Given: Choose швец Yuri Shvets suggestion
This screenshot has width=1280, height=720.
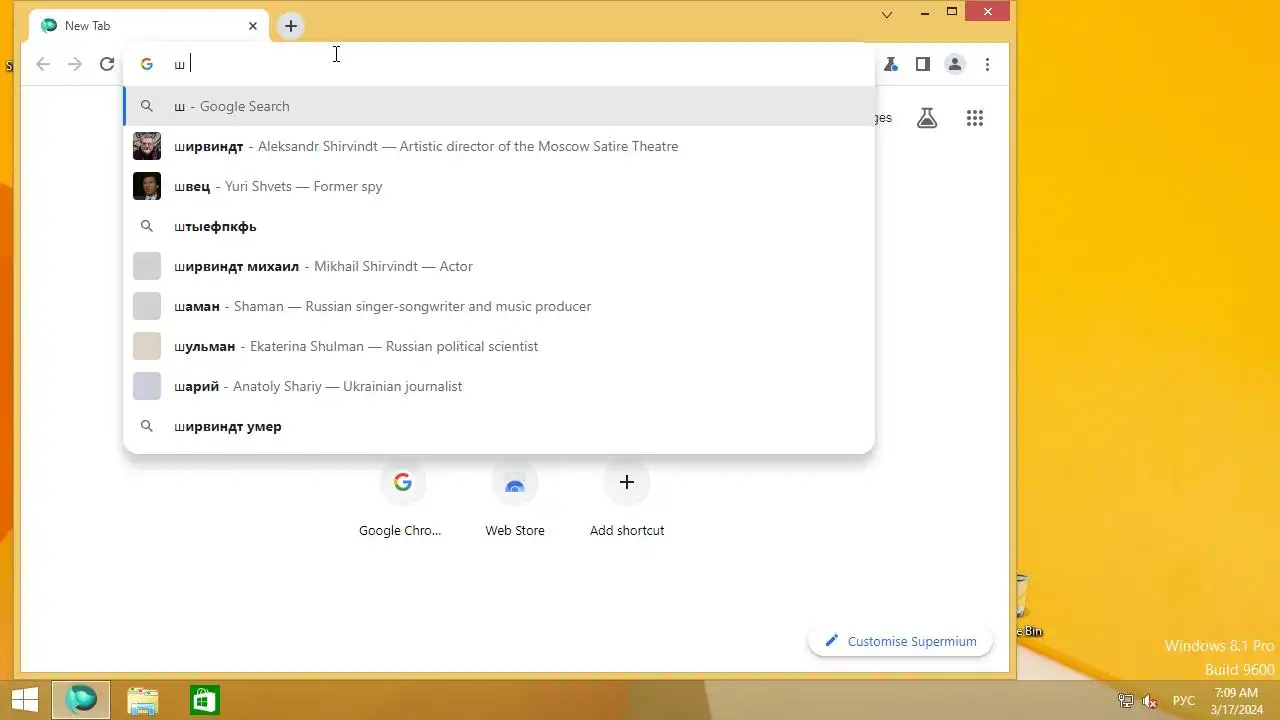Looking at the screenshot, I should [x=499, y=186].
